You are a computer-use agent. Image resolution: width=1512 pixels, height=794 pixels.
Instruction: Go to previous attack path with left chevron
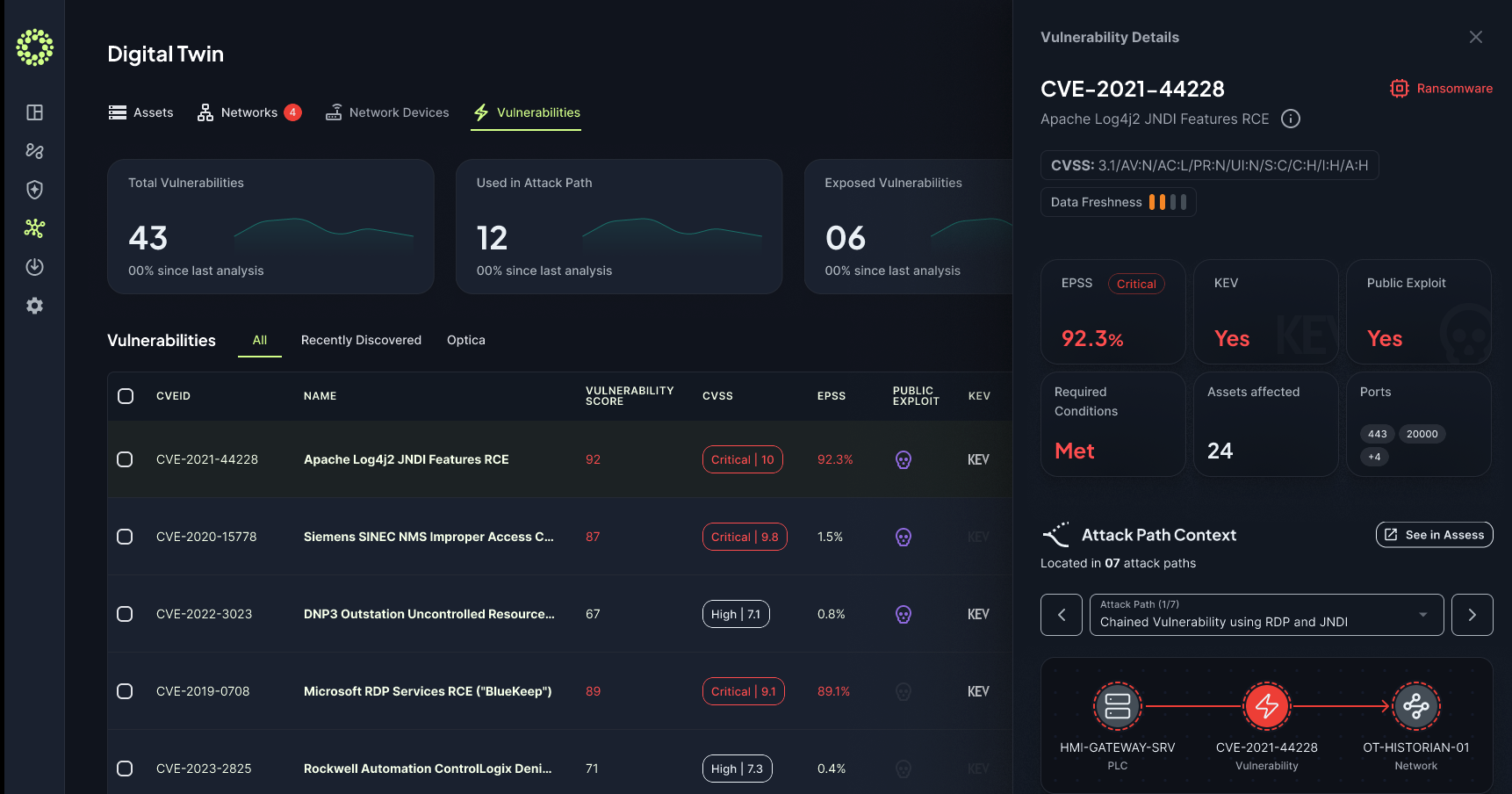[x=1062, y=615]
